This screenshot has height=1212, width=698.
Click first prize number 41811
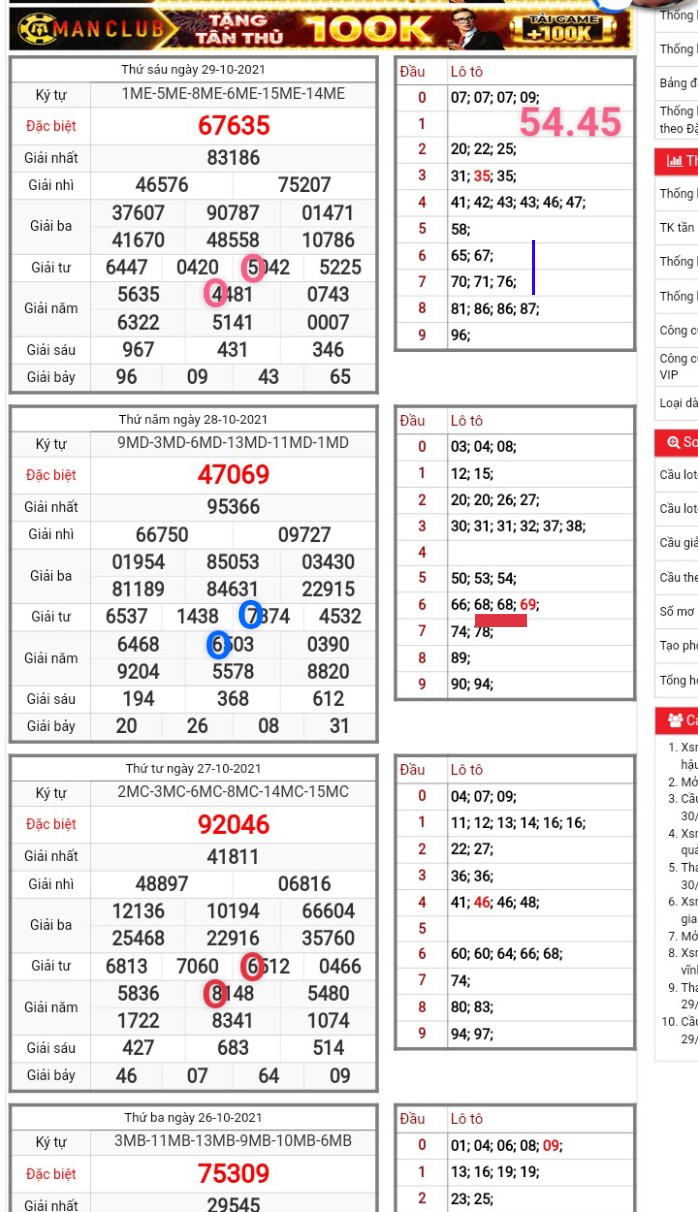233,856
